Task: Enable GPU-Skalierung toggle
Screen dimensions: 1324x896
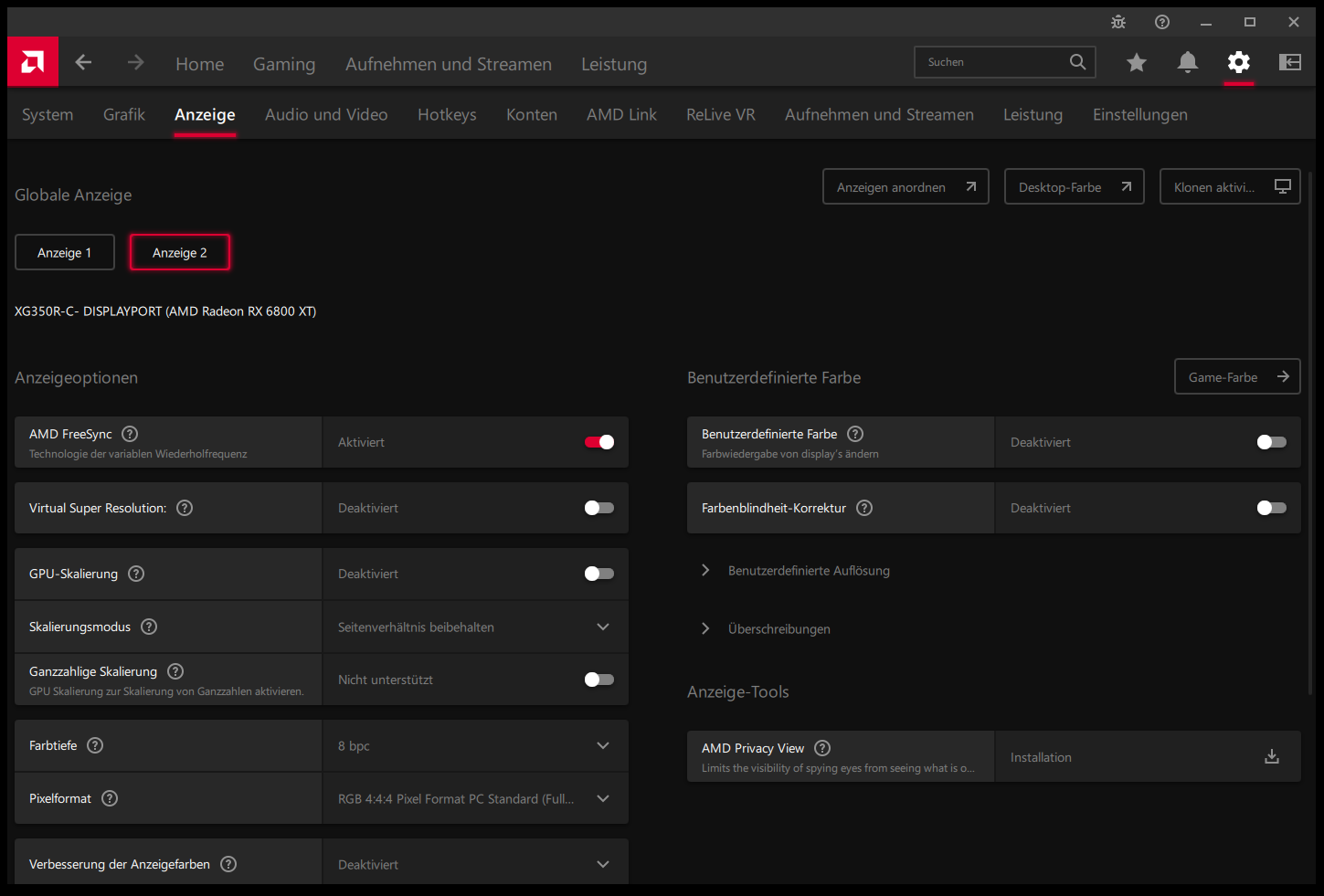Action: tap(599, 574)
